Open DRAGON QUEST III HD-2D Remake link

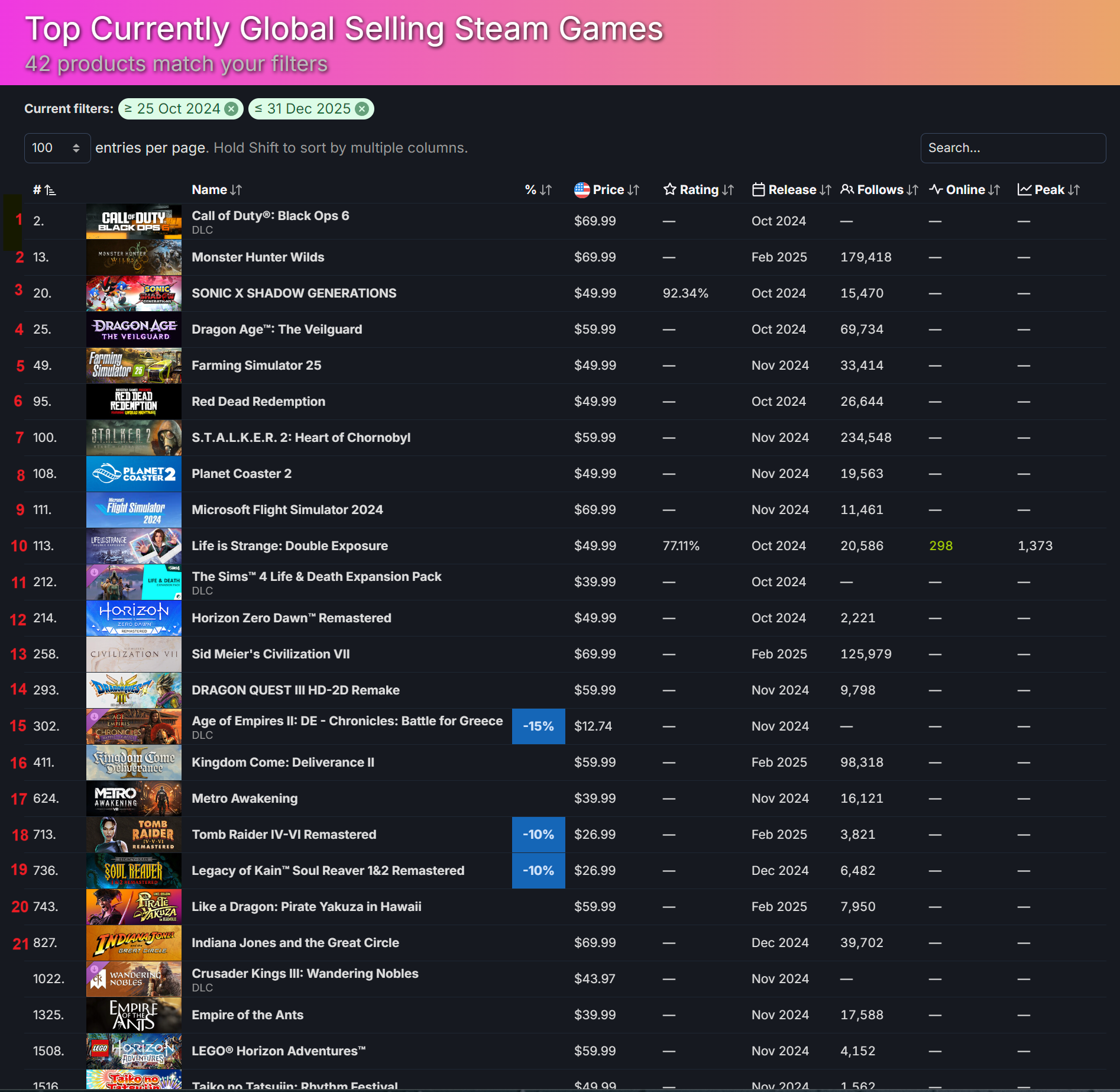[x=296, y=690]
